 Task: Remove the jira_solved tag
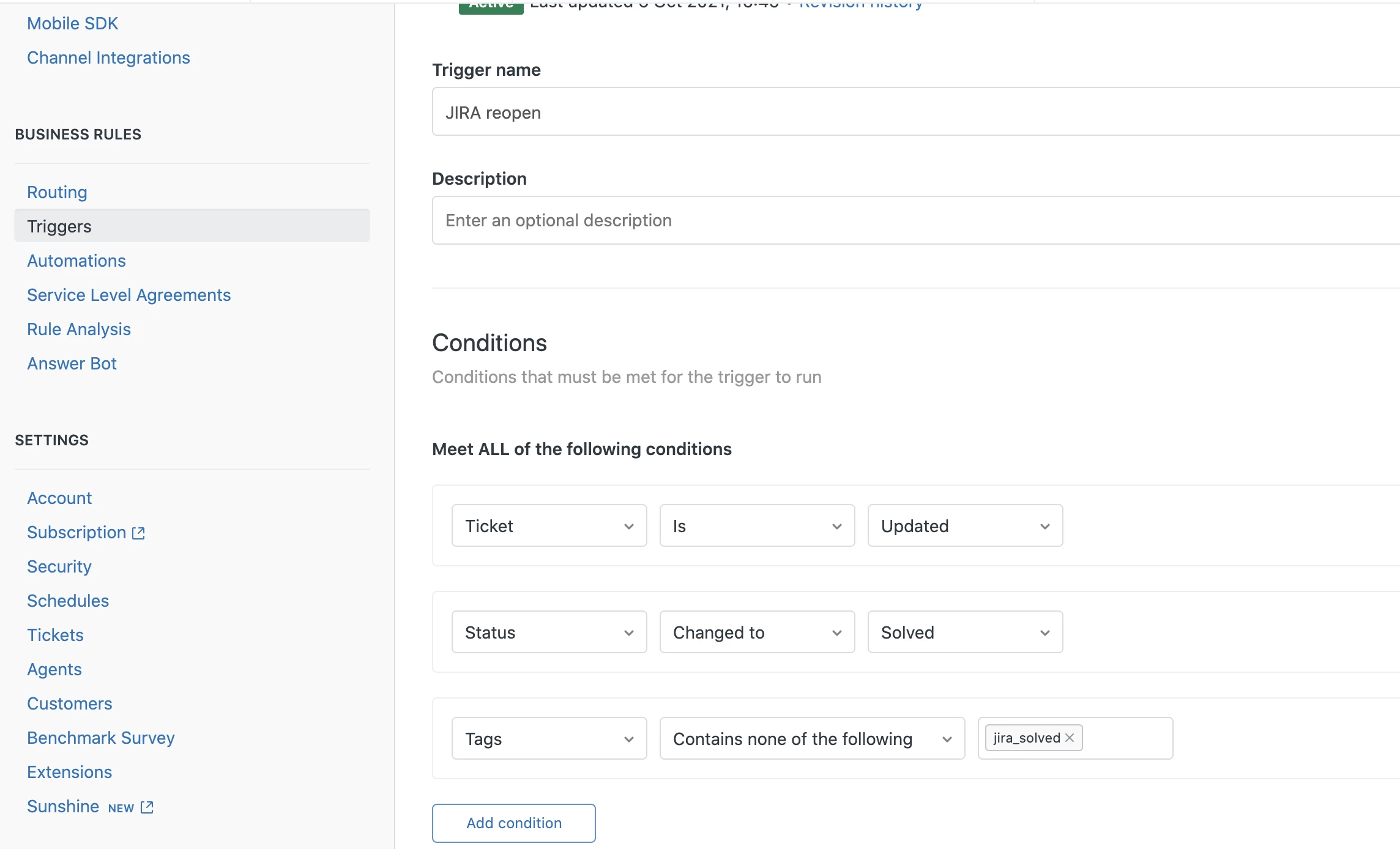point(1070,738)
